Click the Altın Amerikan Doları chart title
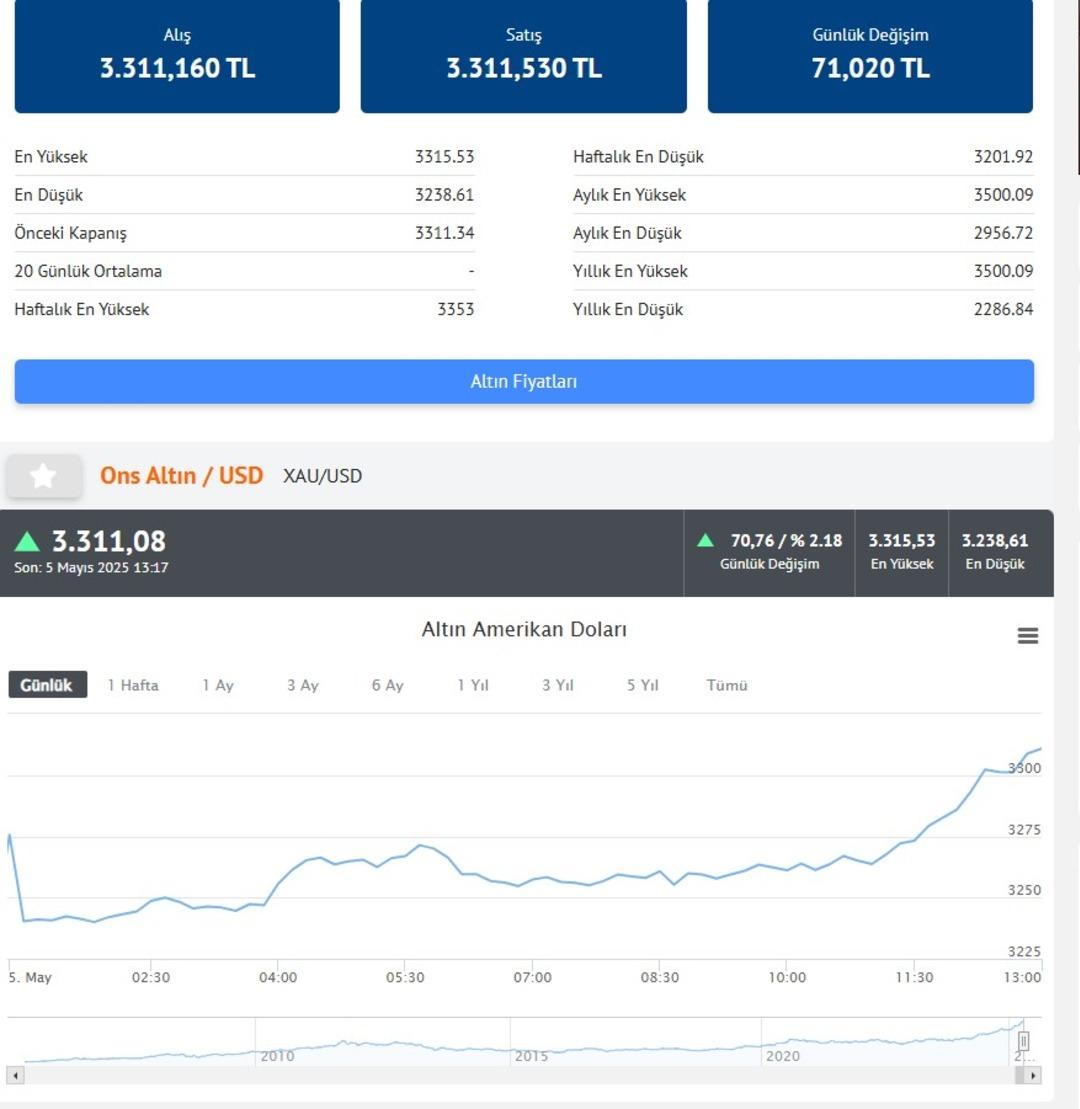 524,629
